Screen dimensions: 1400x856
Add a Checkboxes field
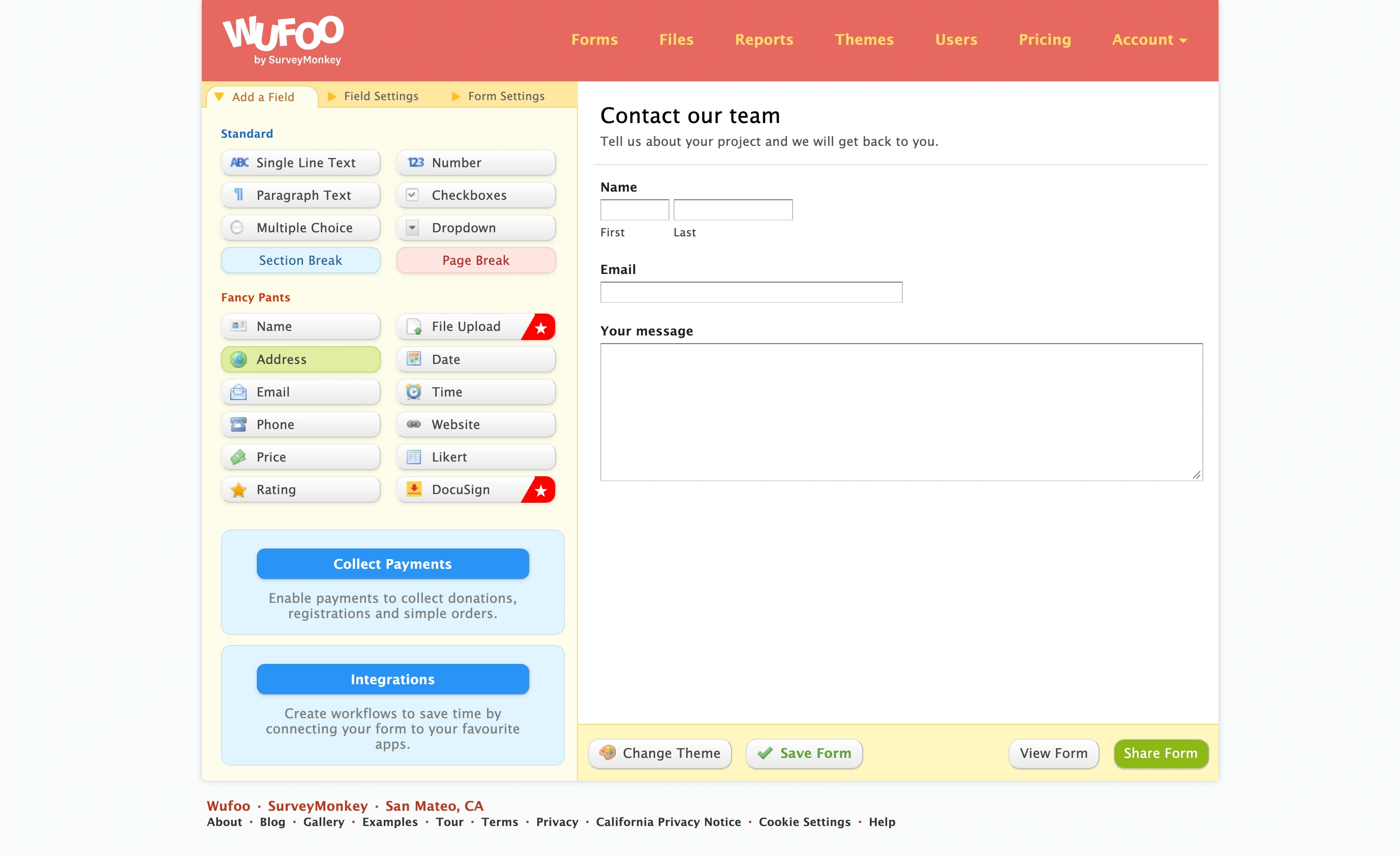pyautogui.click(x=476, y=195)
